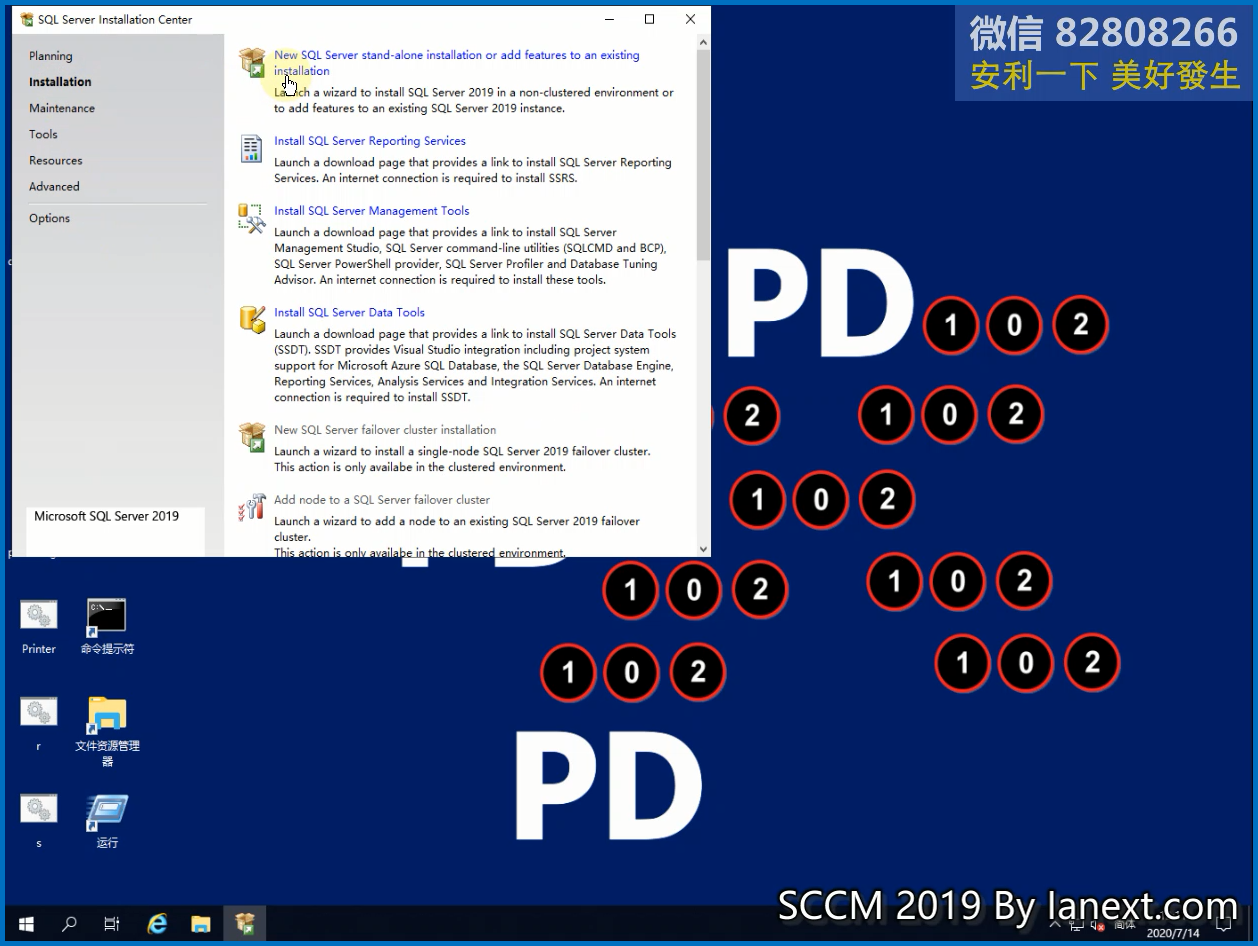Open the Tools page
Image resolution: width=1258 pixels, height=946 pixels.
click(43, 134)
